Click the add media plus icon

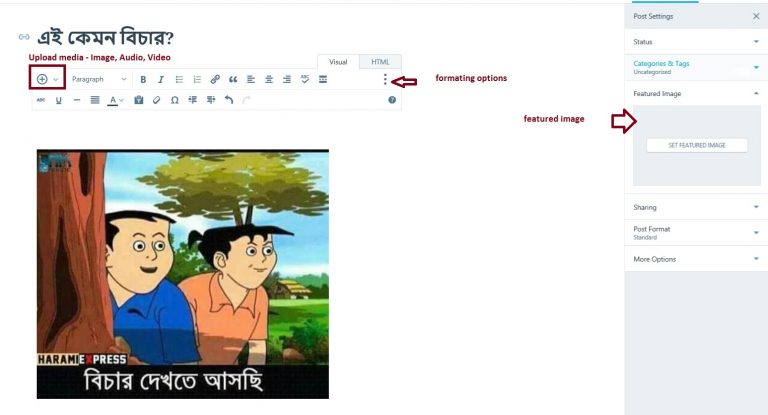pos(42,79)
